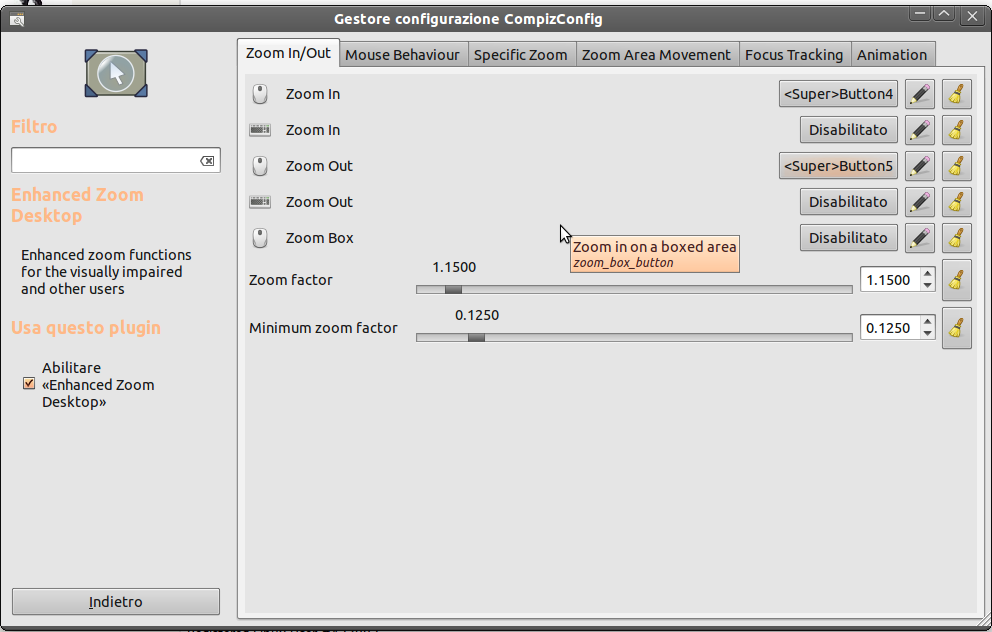Click the <Super>Button4 binding button

[838, 94]
